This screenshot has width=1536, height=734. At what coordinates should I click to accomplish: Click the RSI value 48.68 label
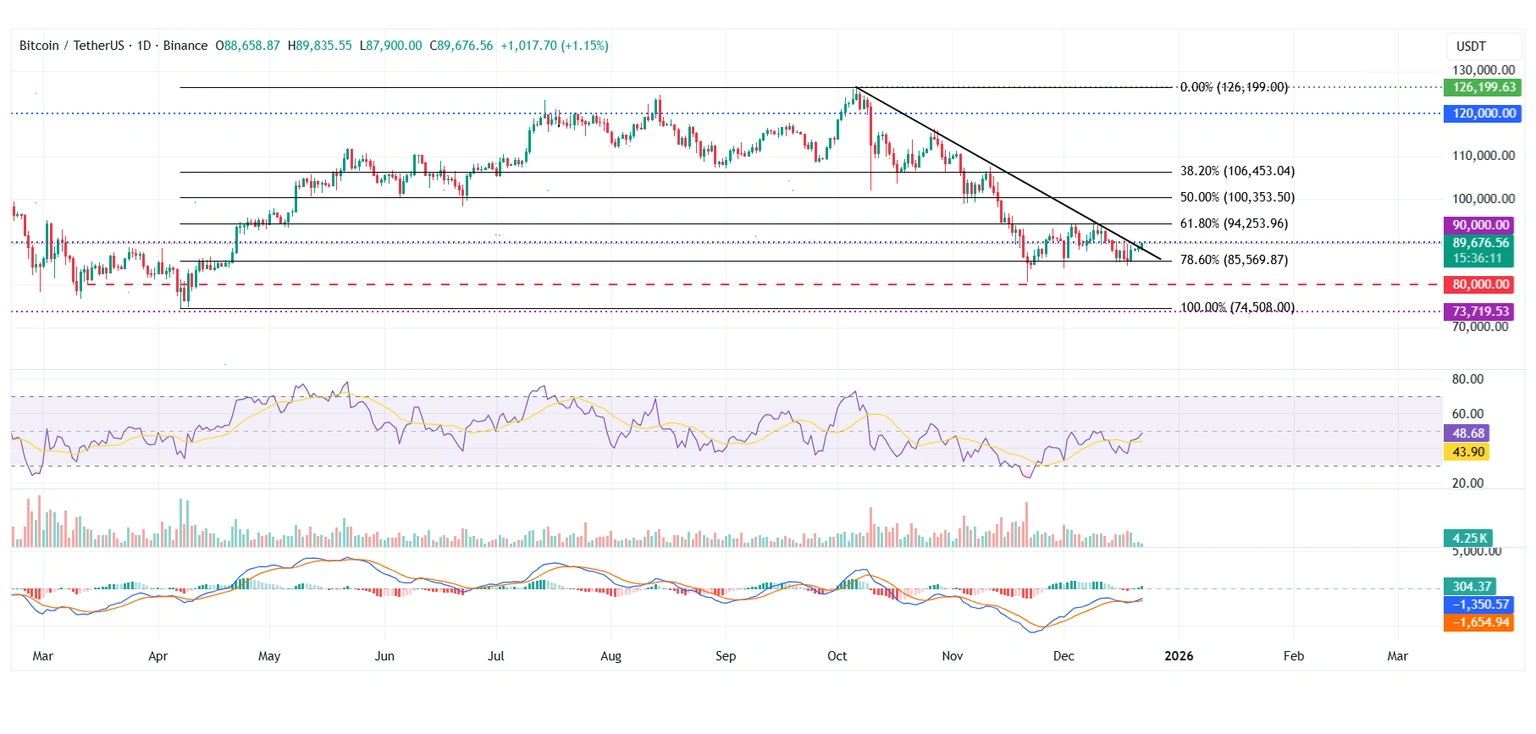click(1468, 434)
